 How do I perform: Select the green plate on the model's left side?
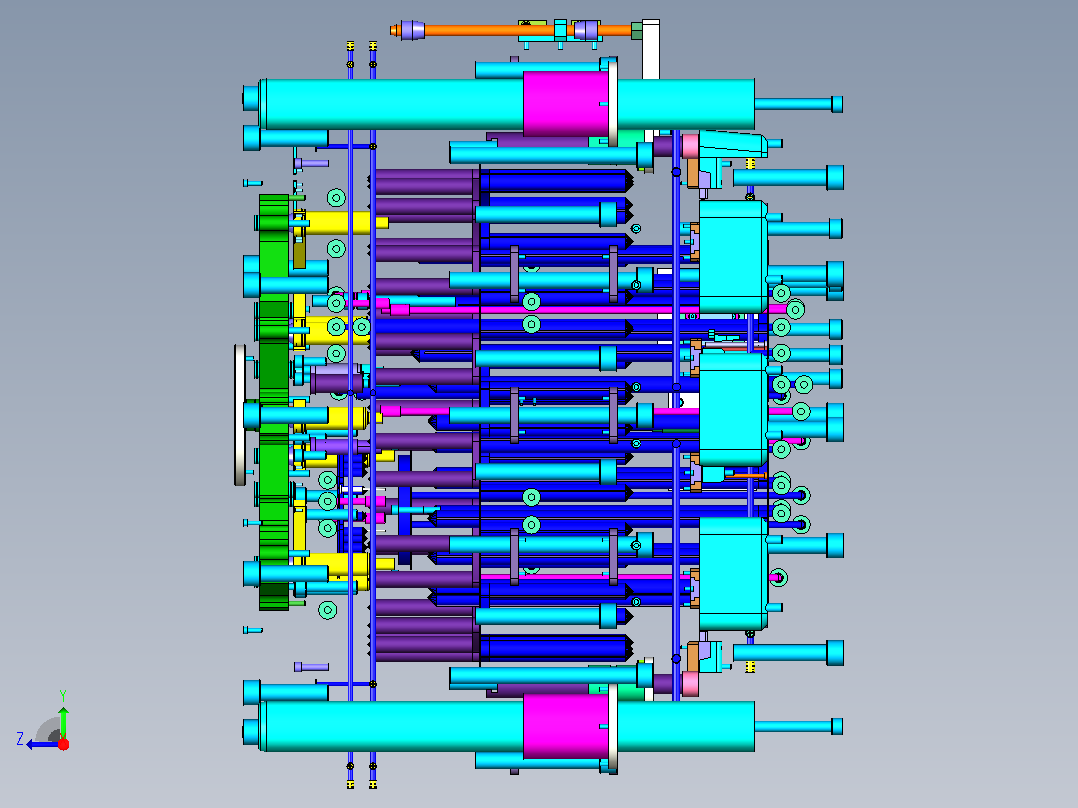(x=274, y=402)
